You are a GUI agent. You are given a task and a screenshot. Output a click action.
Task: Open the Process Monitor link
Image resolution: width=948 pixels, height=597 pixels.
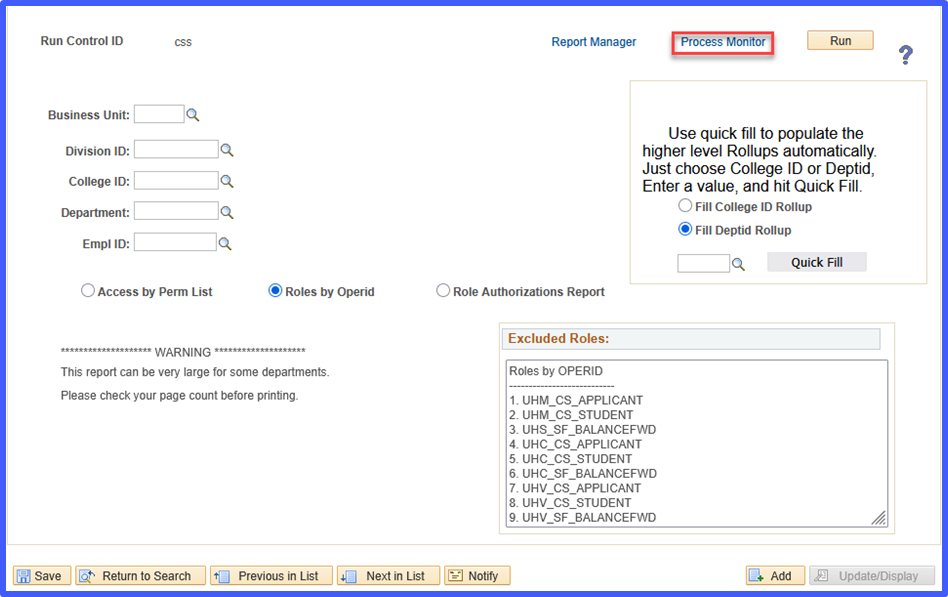(x=722, y=42)
